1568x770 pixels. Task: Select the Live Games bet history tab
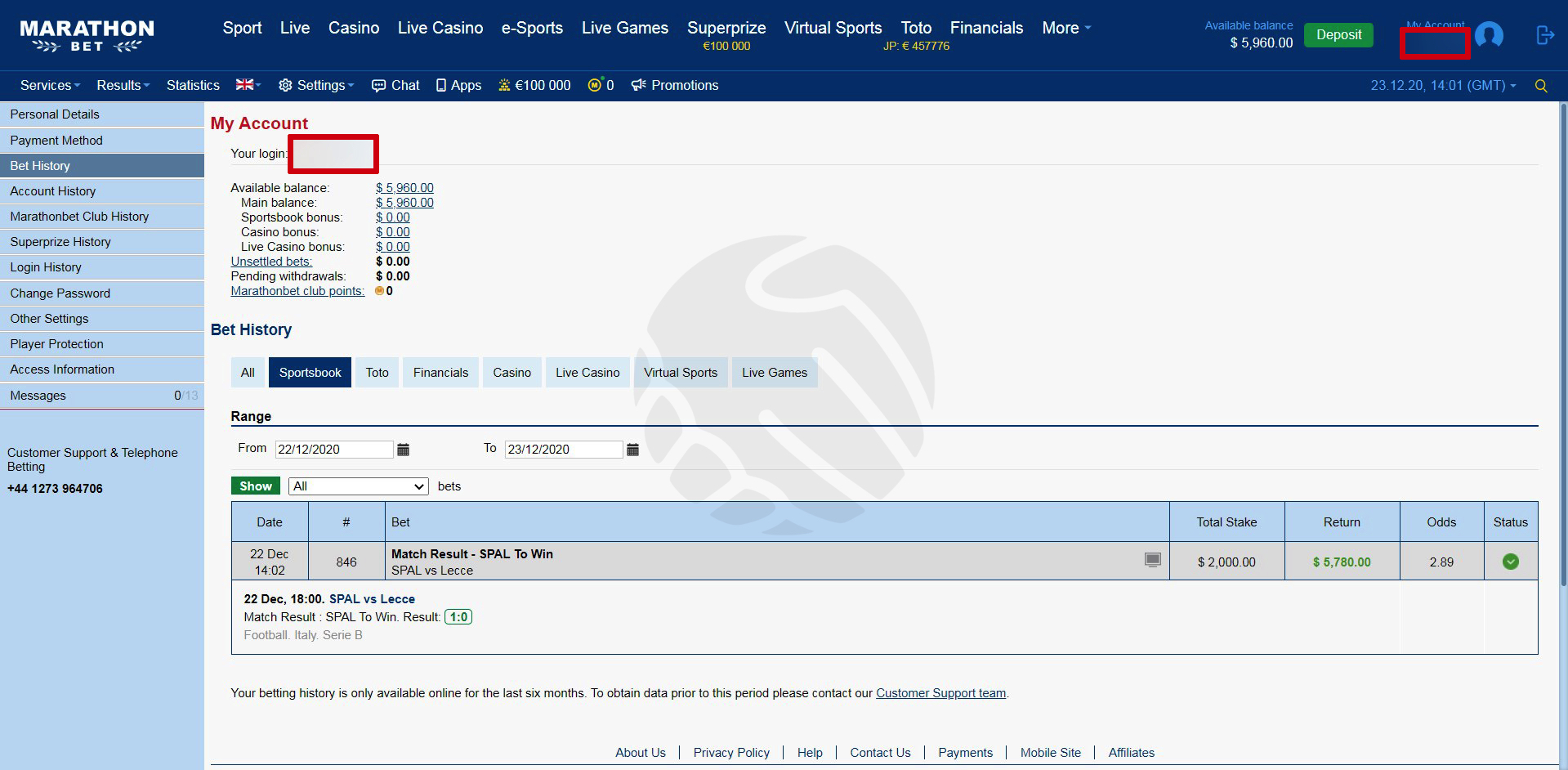point(775,373)
